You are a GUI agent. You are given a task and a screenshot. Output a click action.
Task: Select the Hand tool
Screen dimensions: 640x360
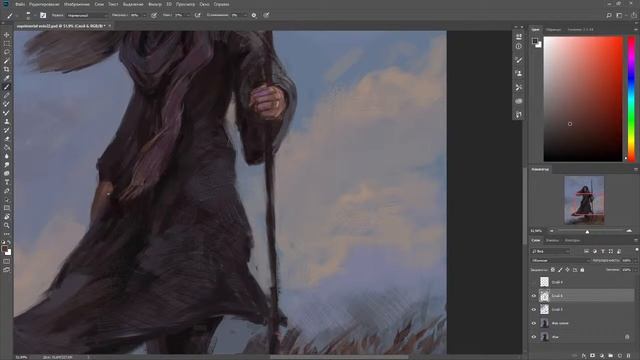click(7, 216)
